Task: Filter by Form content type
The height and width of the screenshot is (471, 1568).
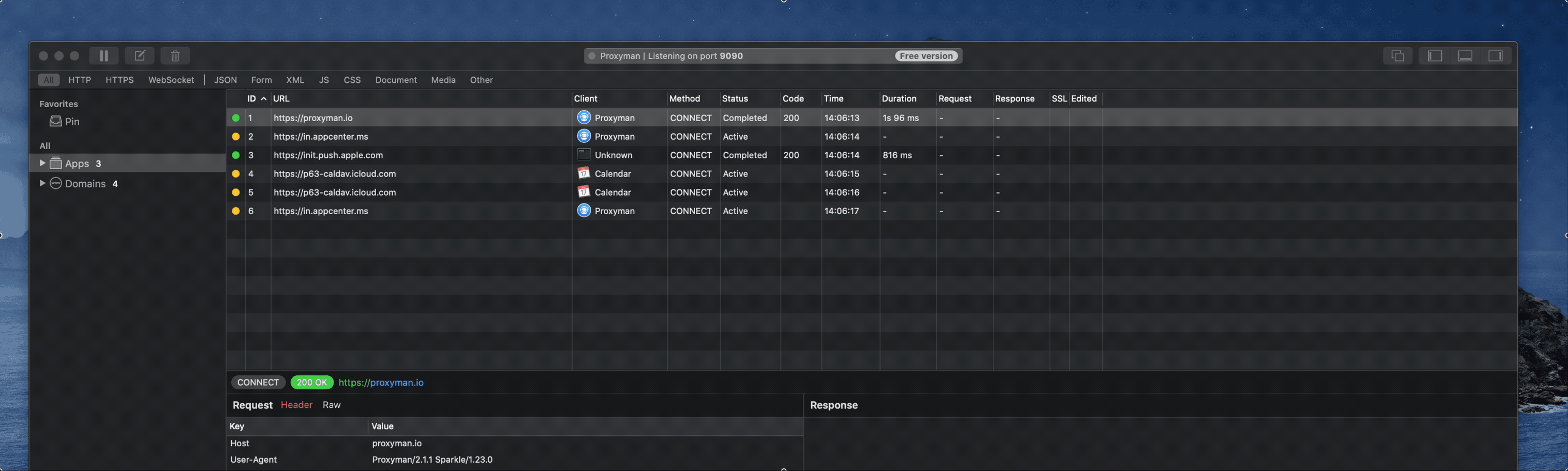Action: coord(261,80)
